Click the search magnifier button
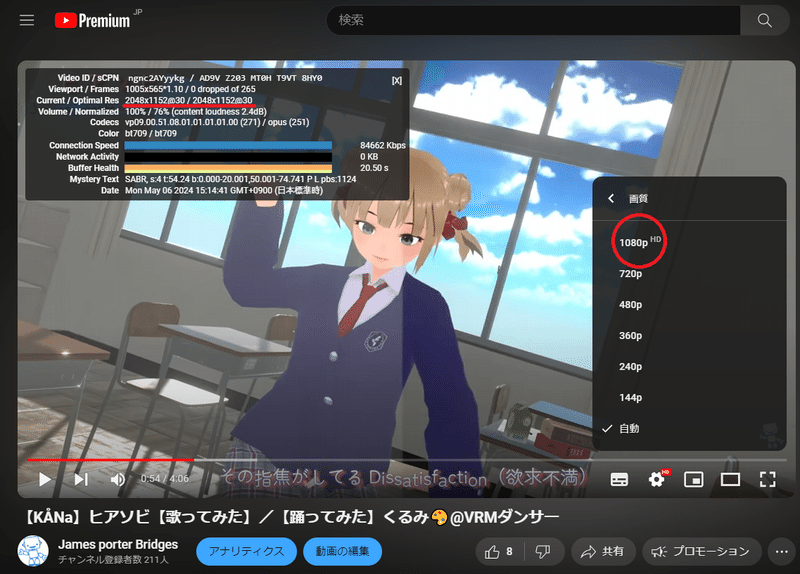 pyautogui.click(x=764, y=20)
